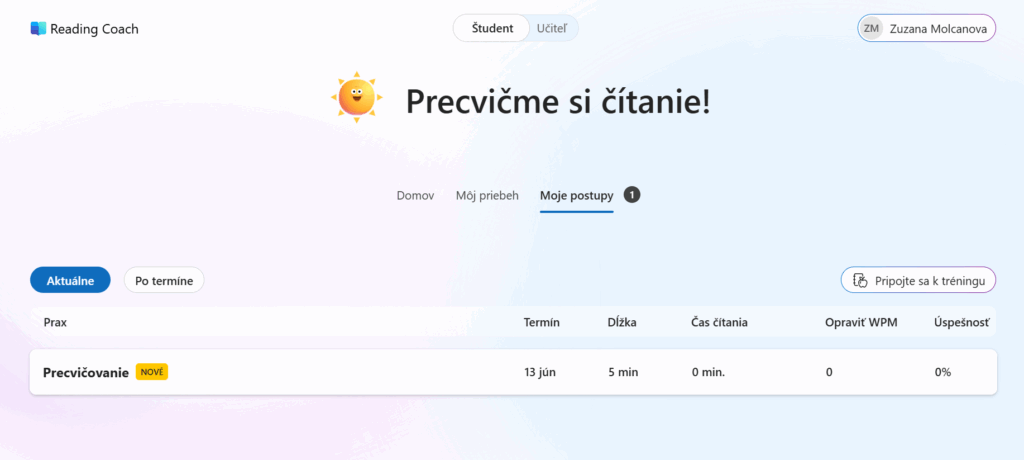Show Po termíne assignments
The image size is (1024, 460).
[x=164, y=280]
